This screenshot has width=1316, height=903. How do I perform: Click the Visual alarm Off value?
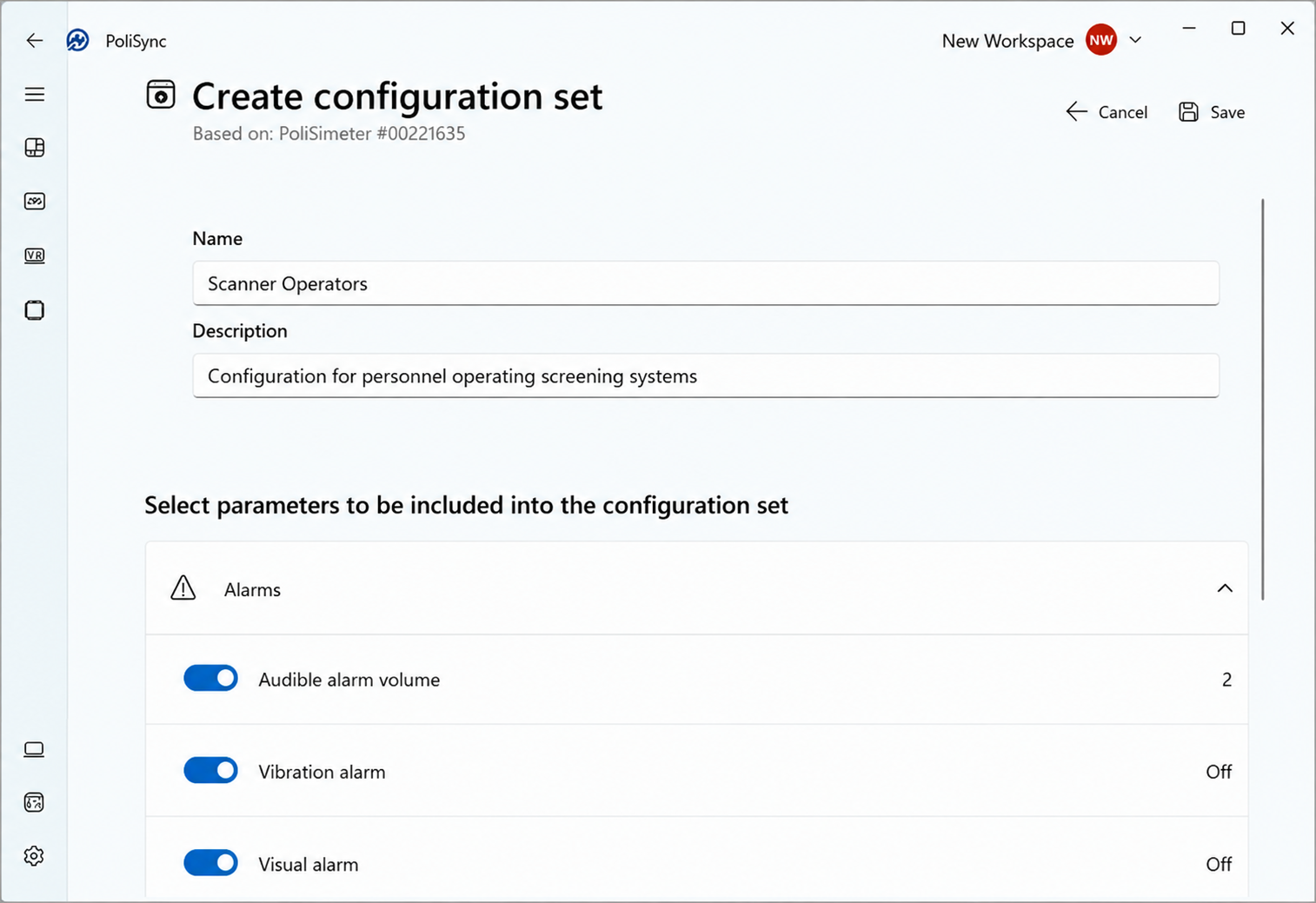pyautogui.click(x=1219, y=864)
